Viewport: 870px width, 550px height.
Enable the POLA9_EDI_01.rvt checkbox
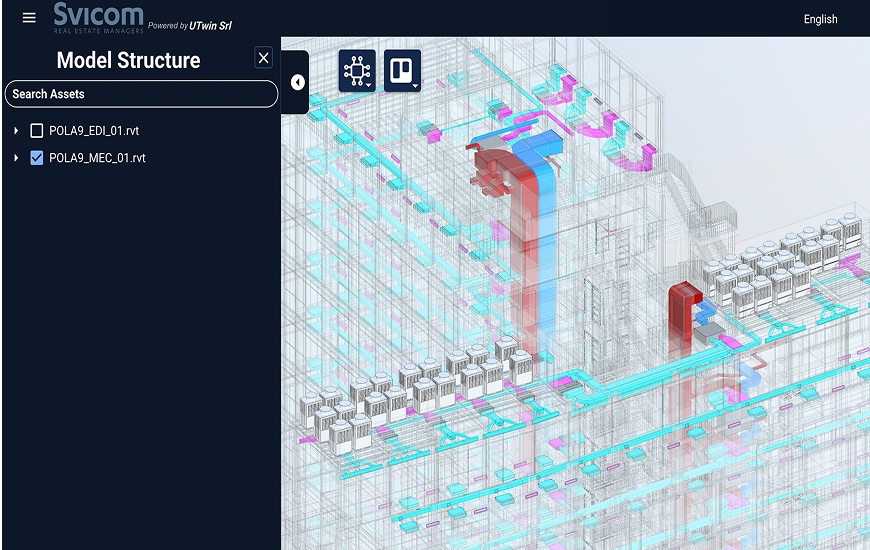tap(37, 130)
